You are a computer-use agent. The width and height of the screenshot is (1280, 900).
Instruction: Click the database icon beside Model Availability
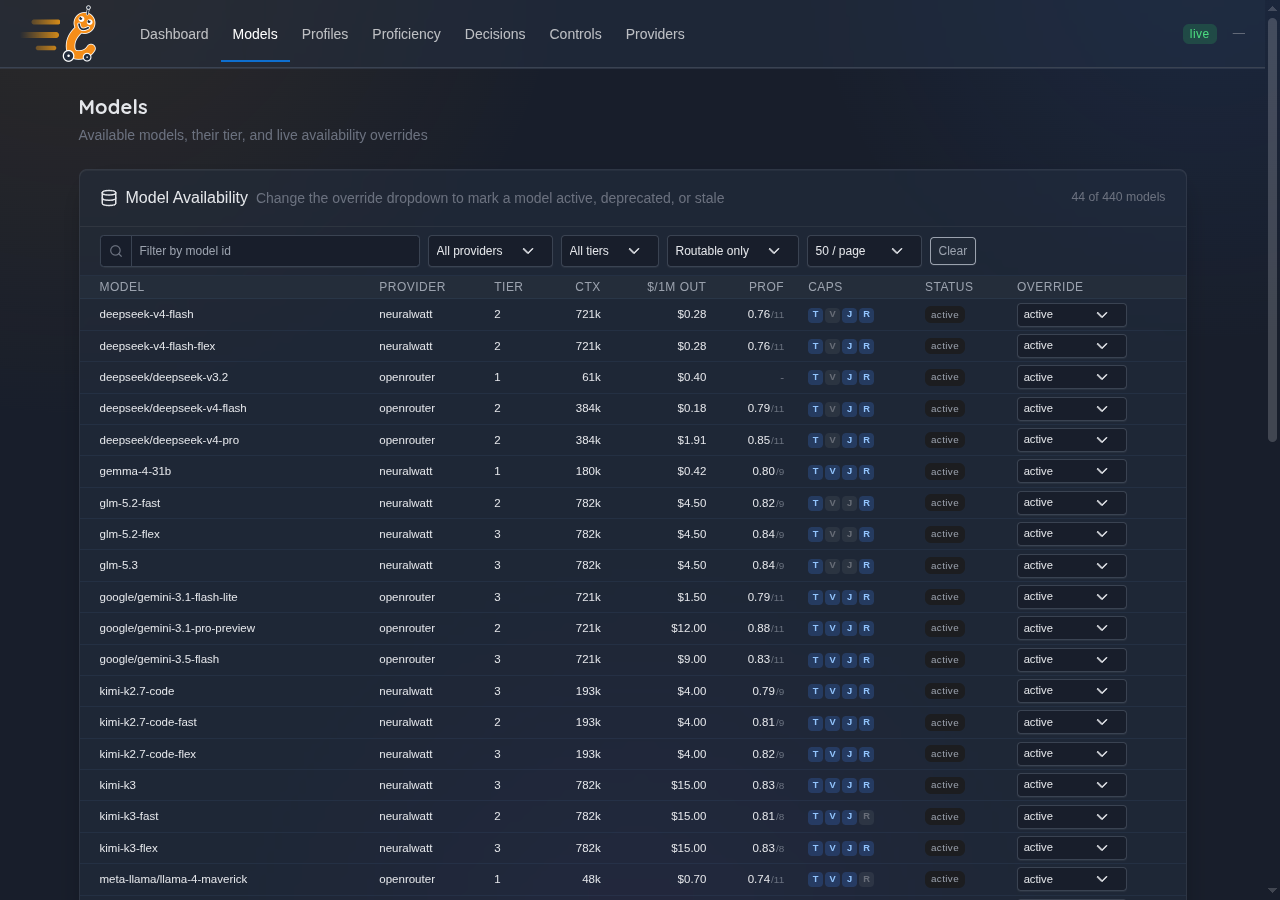[x=109, y=198]
